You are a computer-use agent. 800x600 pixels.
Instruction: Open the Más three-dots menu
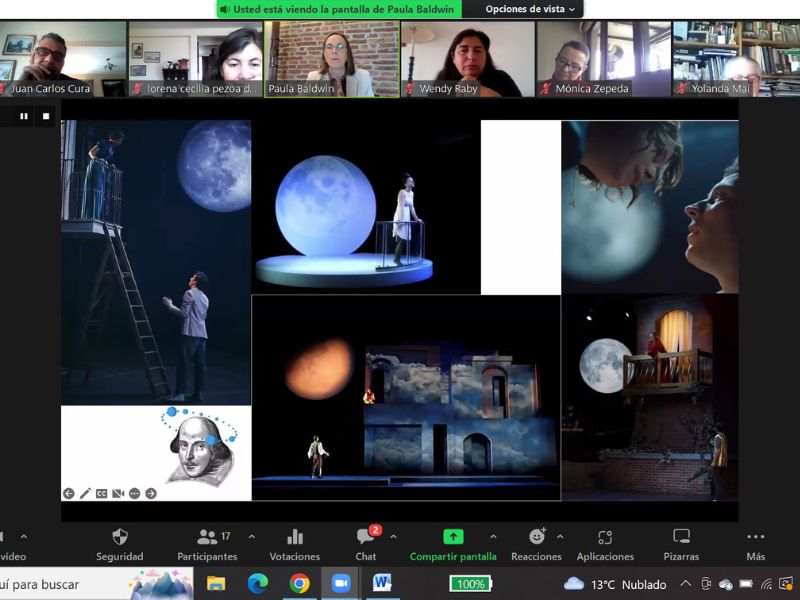[x=756, y=544]
